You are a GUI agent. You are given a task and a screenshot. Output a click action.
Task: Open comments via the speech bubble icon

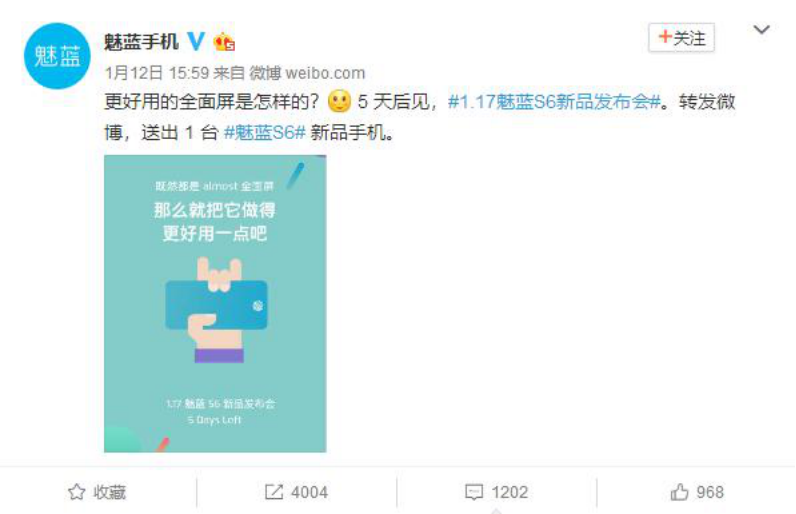coord(474,492)
